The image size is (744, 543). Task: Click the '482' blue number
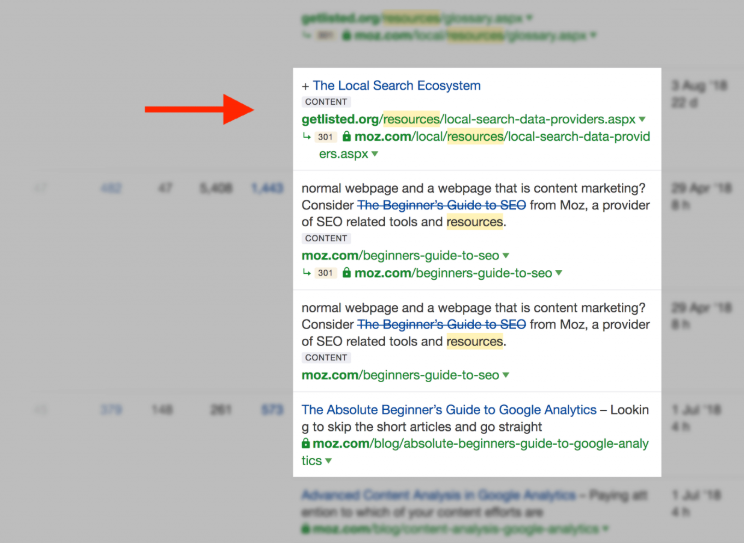111,188
